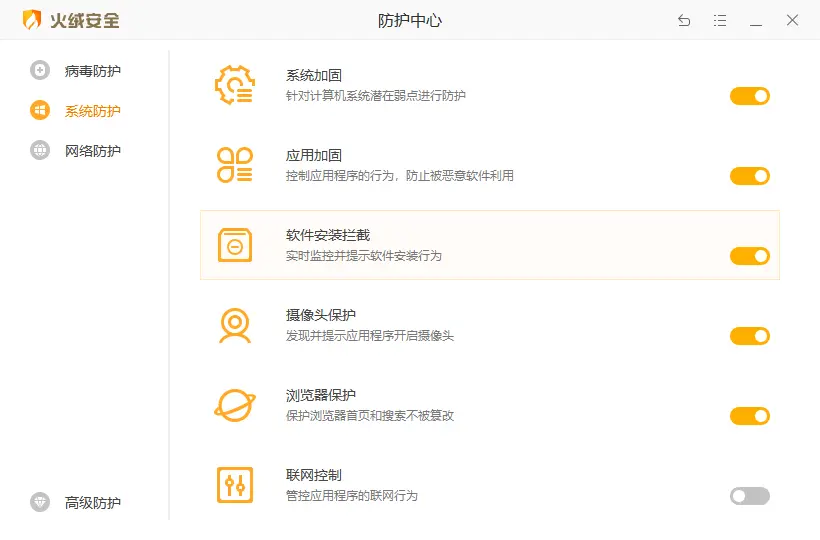The width and height of the screenshot is (820, 540).
Task: Open 应用加固 settings title
Action: coord(314,155)
